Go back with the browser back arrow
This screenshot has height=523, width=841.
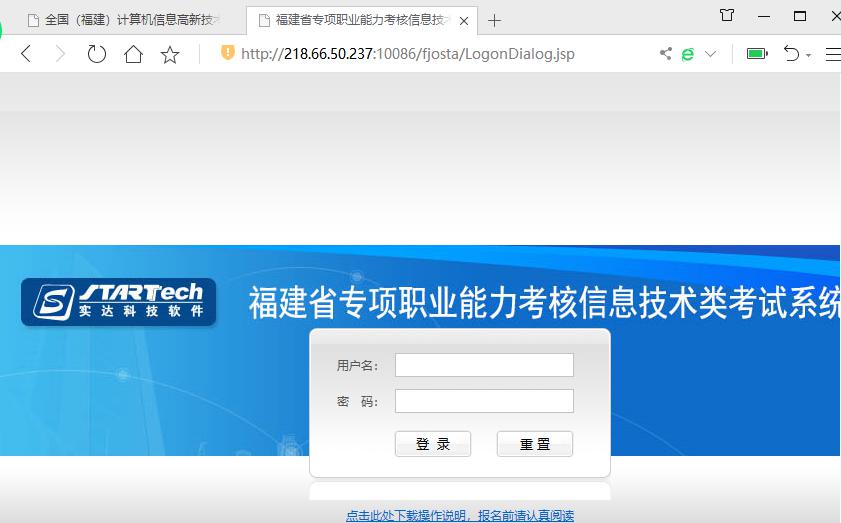click(x=26, y=54)
